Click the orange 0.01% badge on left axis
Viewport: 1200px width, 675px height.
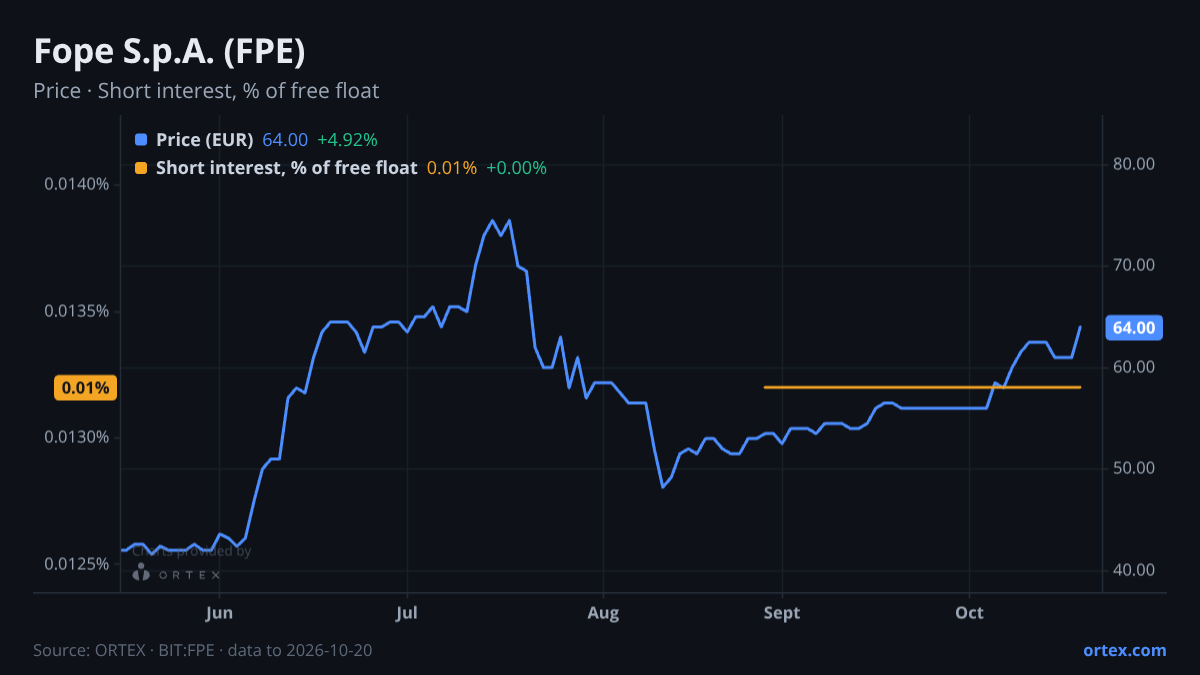pos(86,388)
